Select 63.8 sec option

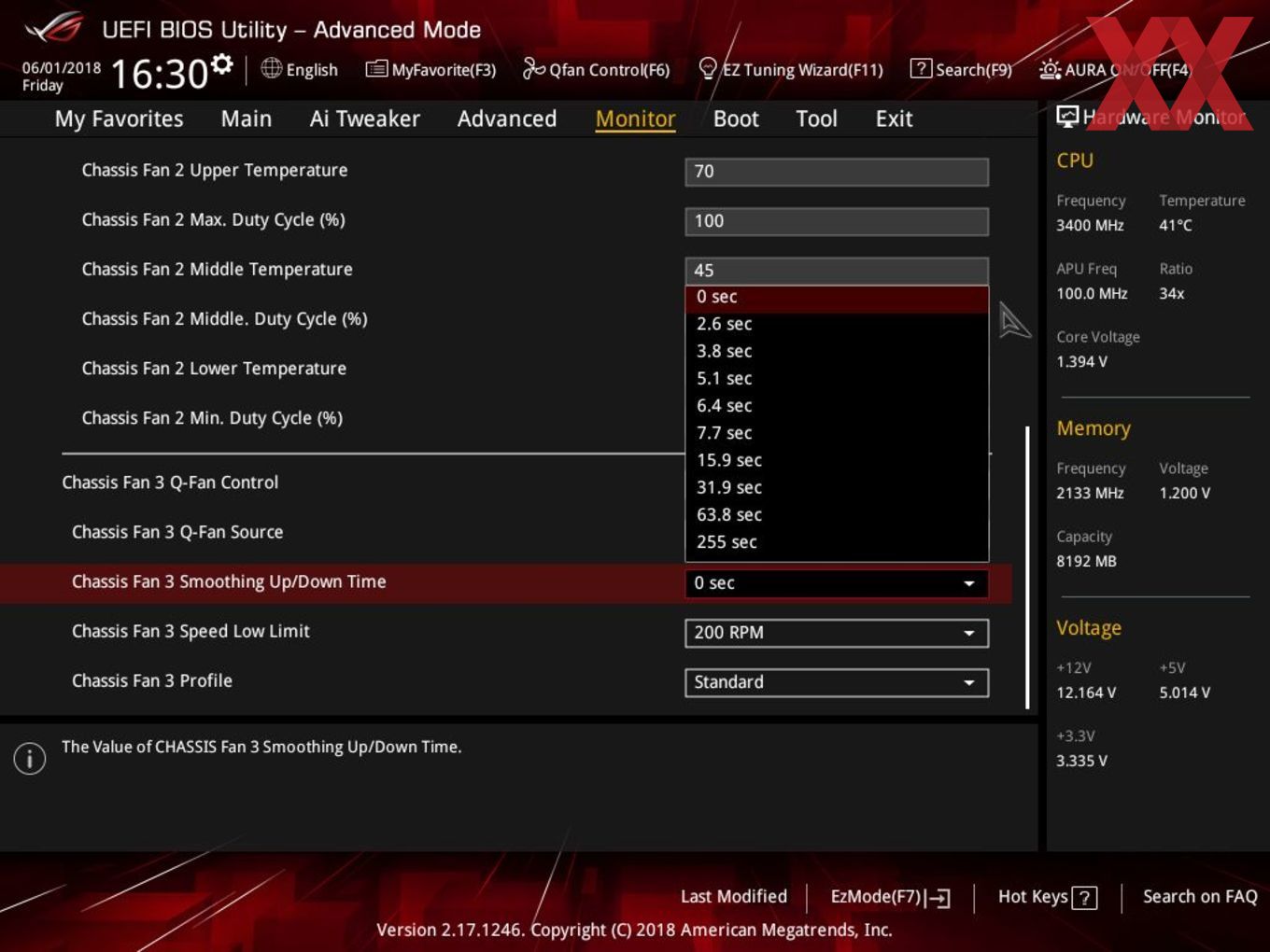(x=837, y=514)
